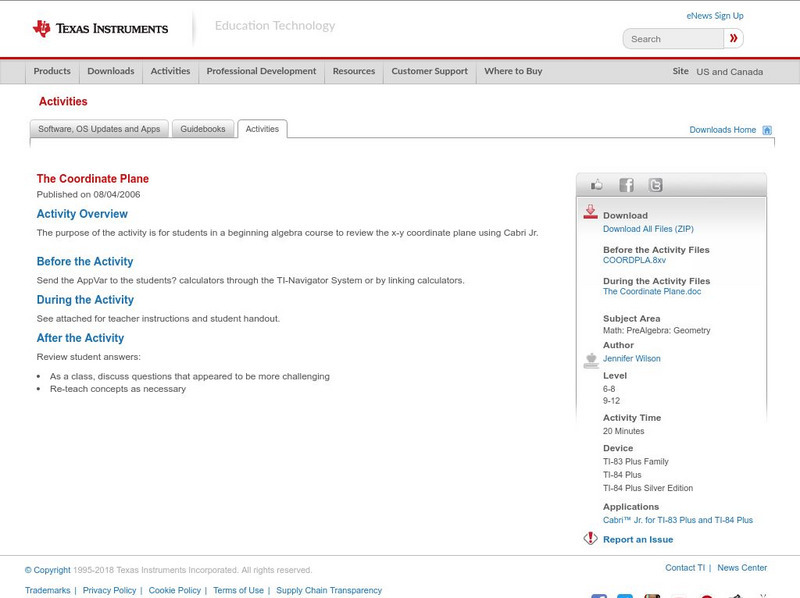Click into the Search text field
This screenshot has height=598, width=800.
[x=673, y=39]
